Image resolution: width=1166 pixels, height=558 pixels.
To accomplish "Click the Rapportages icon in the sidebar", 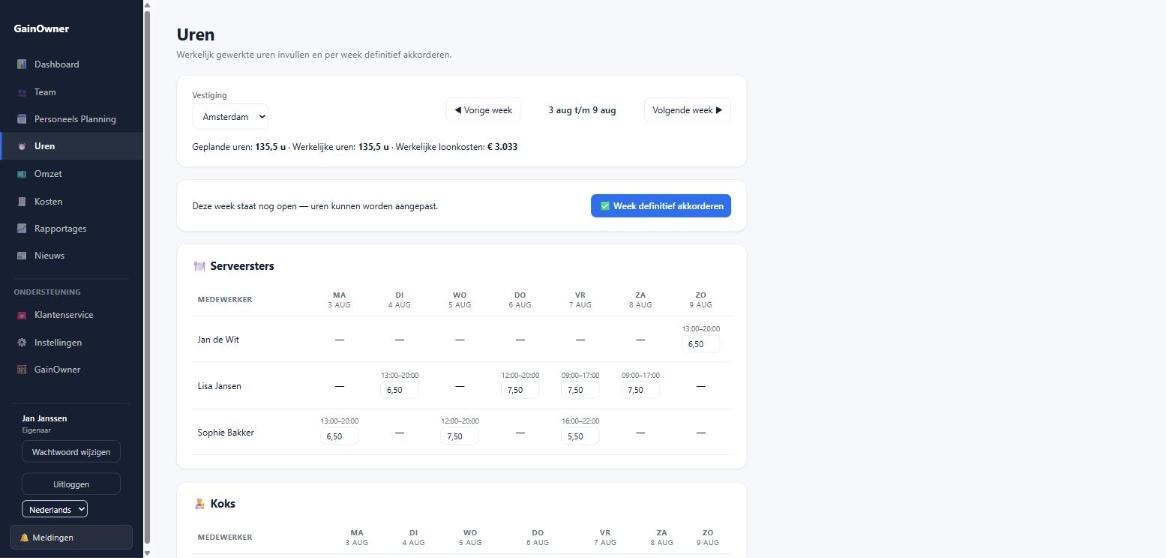I will click(22, 228).
